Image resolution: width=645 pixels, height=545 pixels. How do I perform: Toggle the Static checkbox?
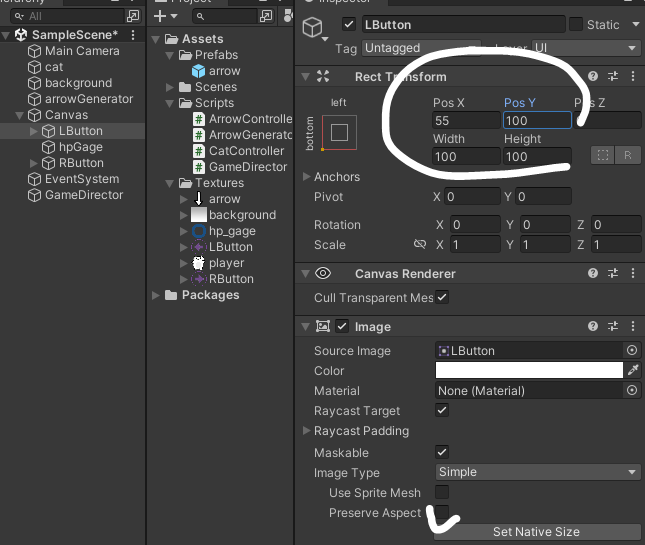coord(575,25)
